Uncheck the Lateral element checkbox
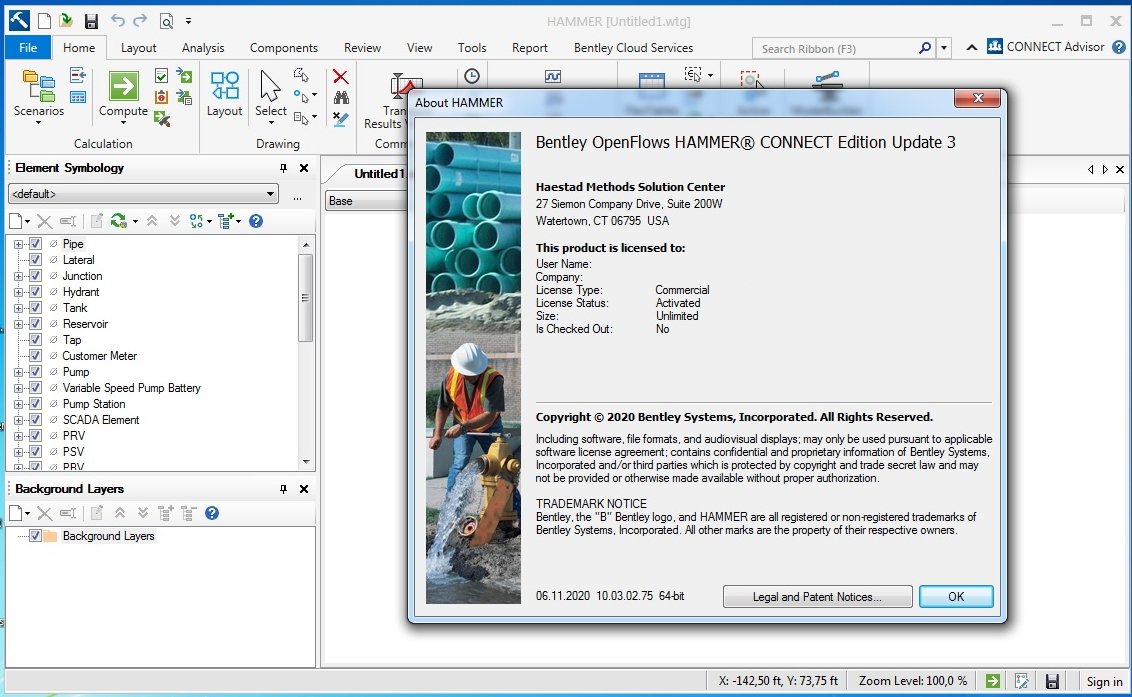The width and height of the screenshot is (1132, 697). pyautogui.click(x=35, y=260)
